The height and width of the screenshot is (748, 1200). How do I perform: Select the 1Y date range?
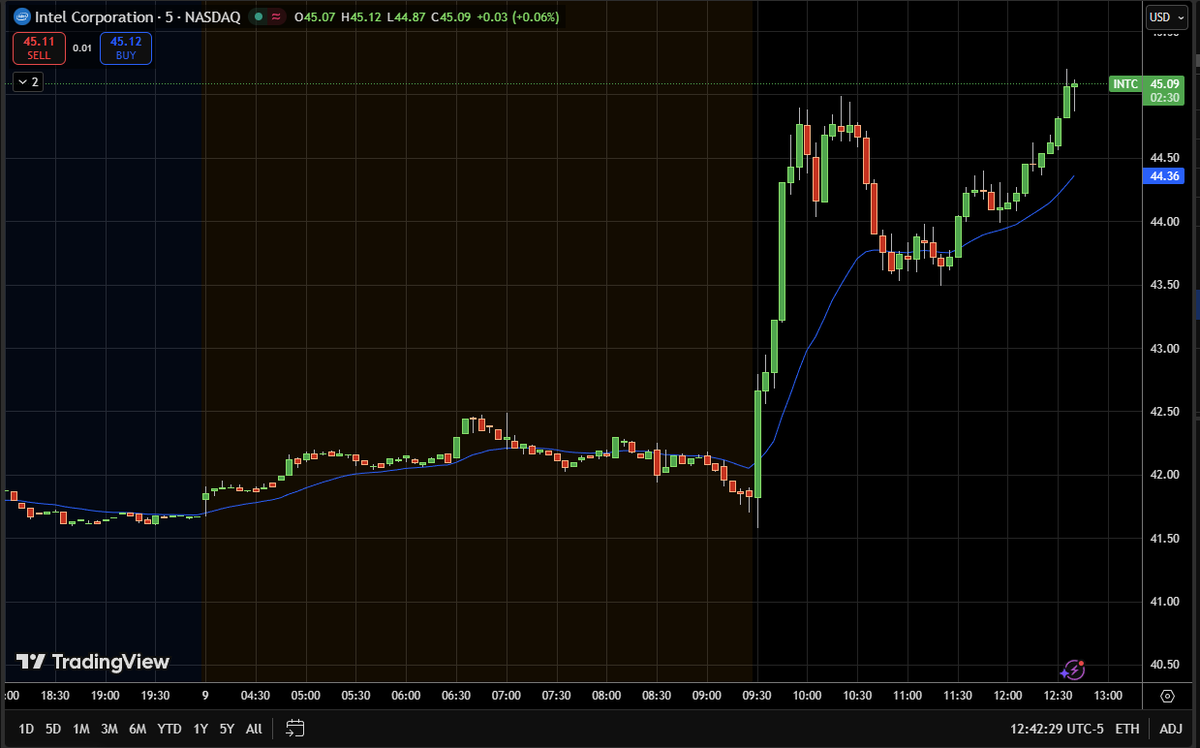(201, 729)
